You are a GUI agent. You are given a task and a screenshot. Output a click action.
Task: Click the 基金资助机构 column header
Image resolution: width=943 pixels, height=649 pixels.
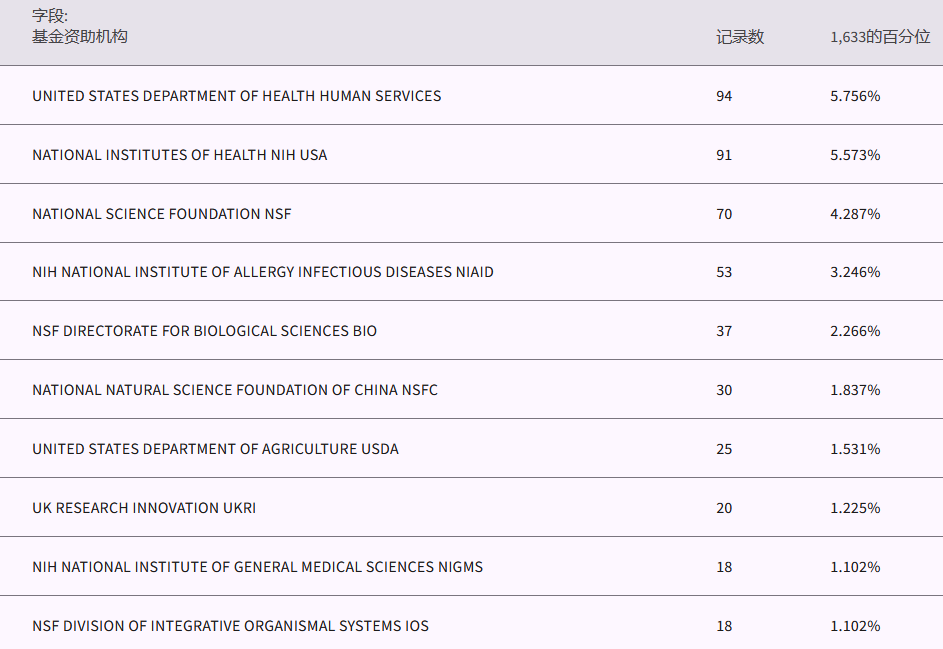click(80, 37)
